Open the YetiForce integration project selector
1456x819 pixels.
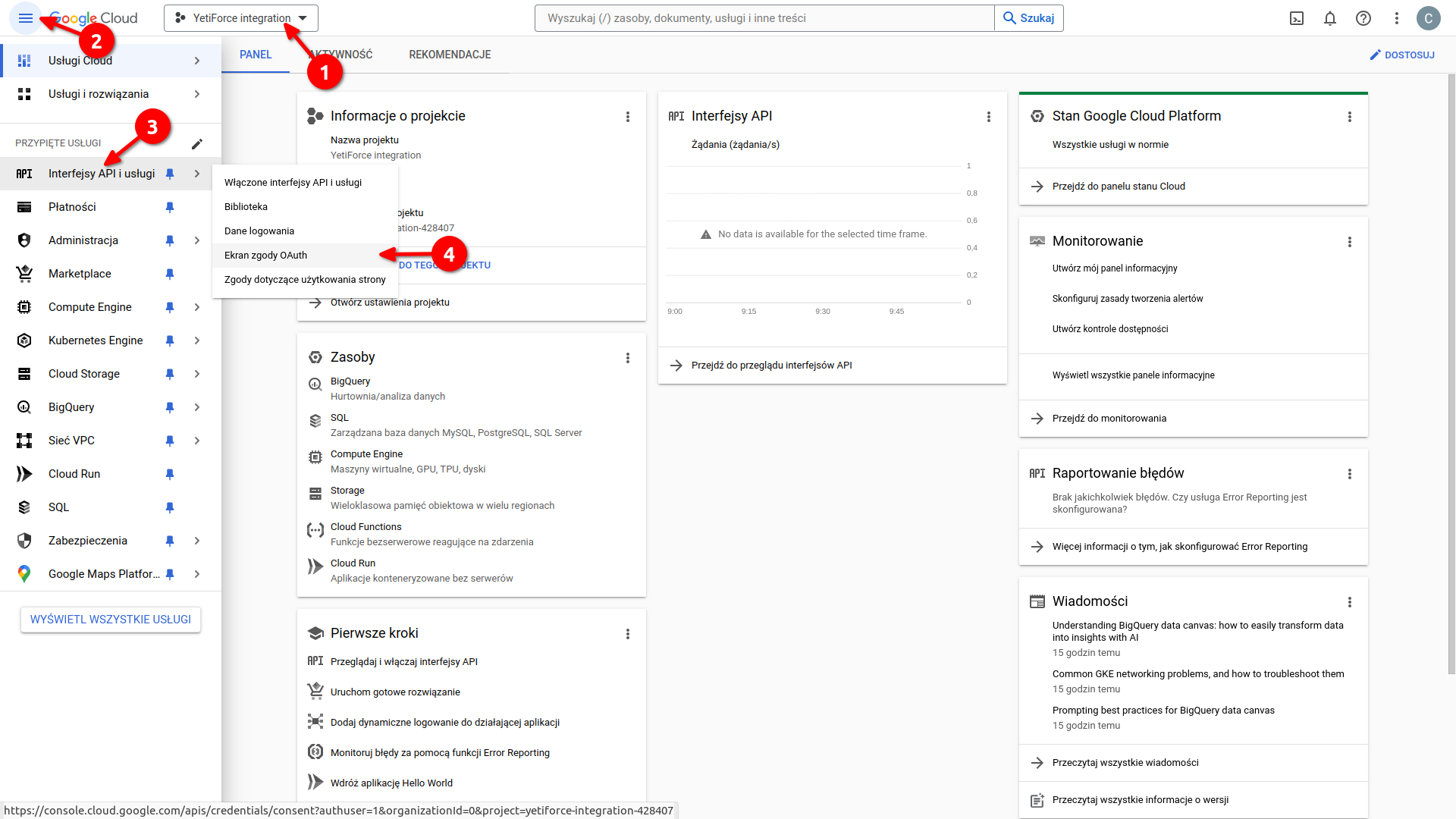pos(241,18)
